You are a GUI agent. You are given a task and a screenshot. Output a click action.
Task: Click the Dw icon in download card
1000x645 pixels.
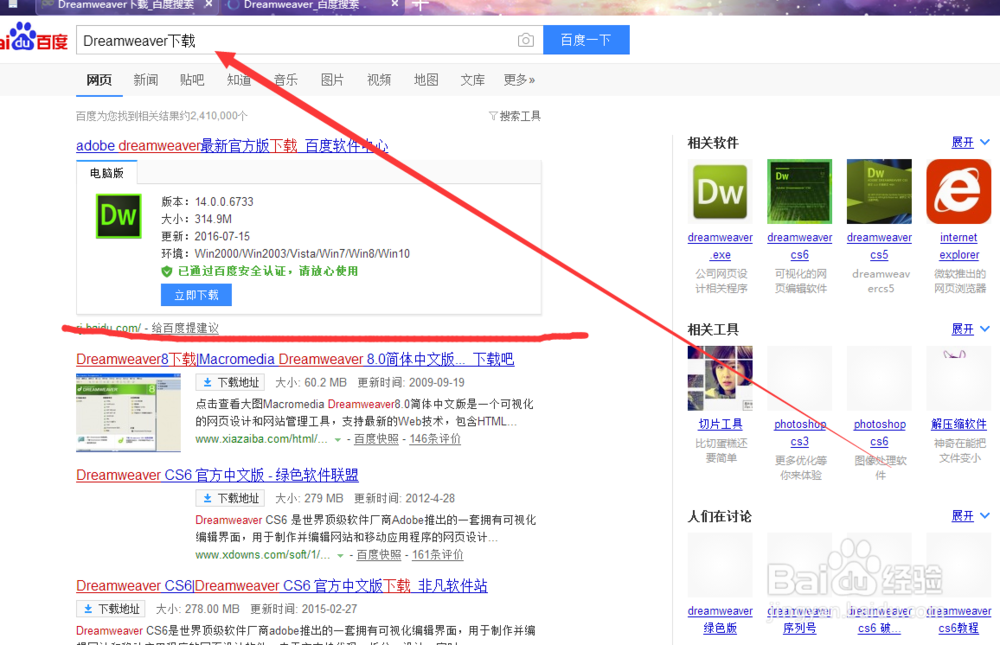(119, 216)
